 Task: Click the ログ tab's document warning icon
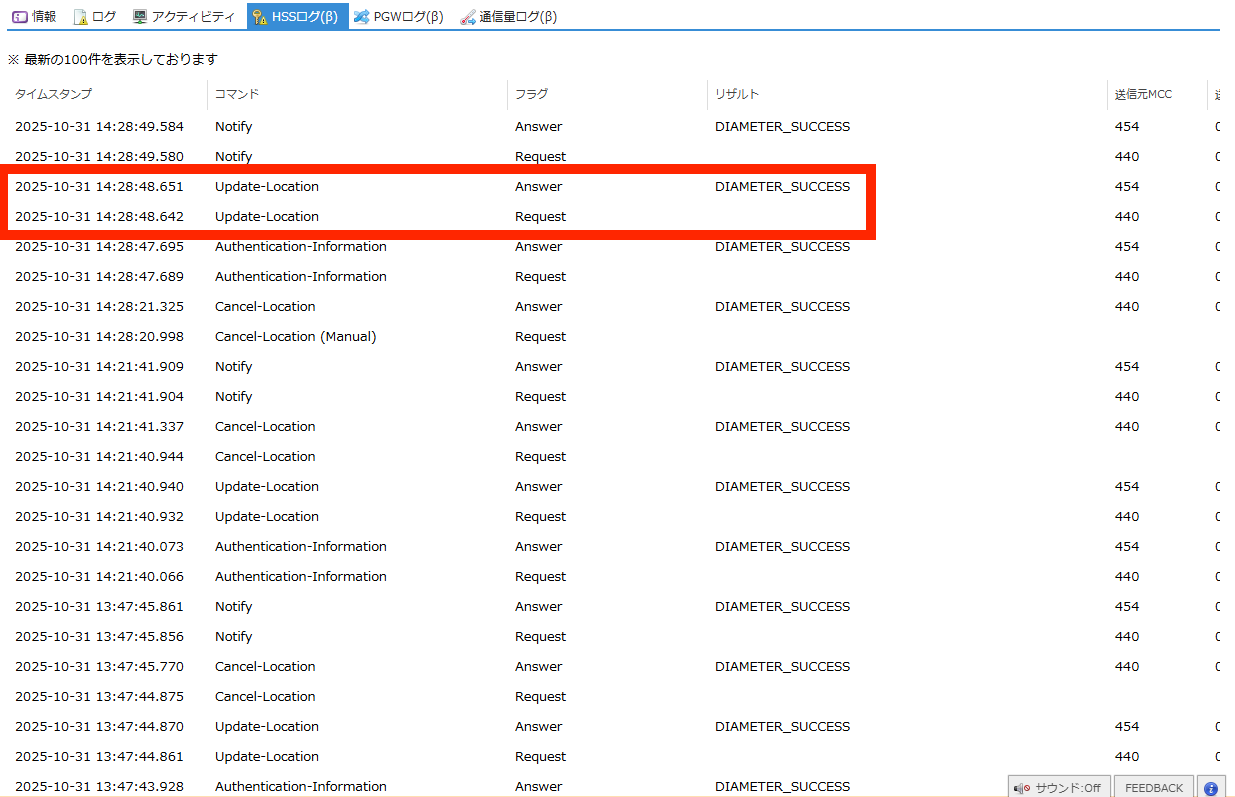[80, 17]
